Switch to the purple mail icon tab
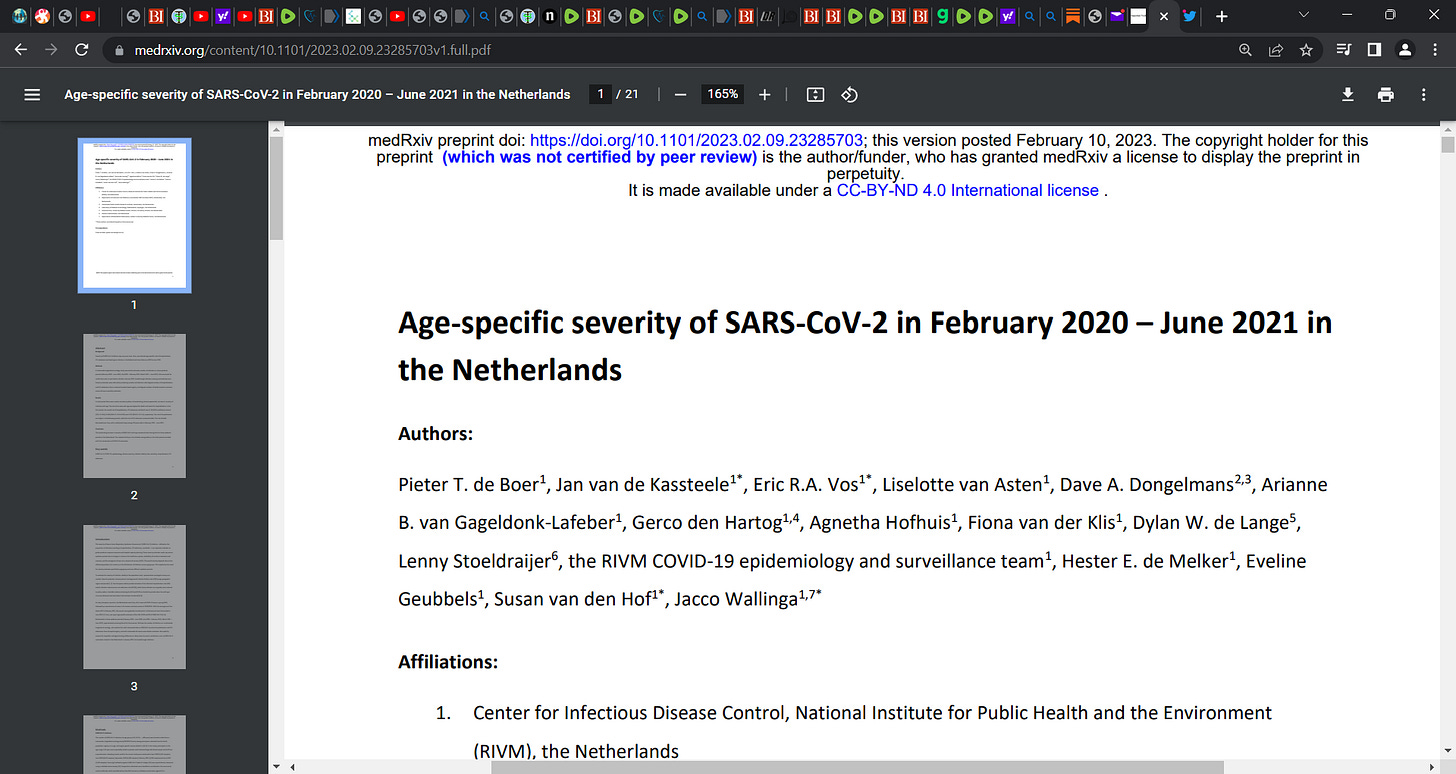The height and width of the screenshot is (774, 1456). point(1117,16)
